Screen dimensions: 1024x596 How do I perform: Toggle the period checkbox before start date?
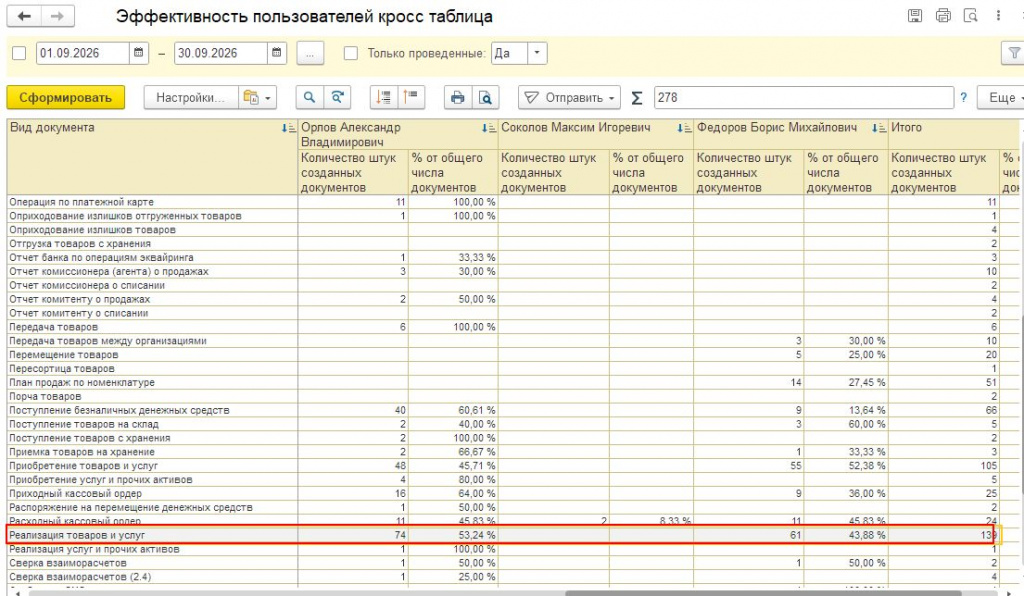tap(19, 53)
